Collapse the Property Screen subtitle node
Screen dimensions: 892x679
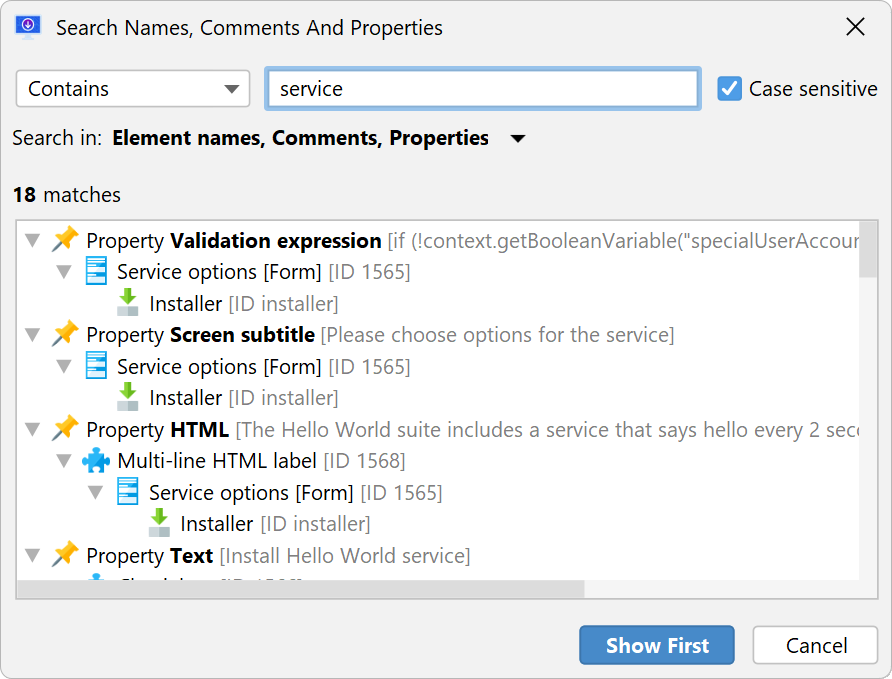coord(33,335)
